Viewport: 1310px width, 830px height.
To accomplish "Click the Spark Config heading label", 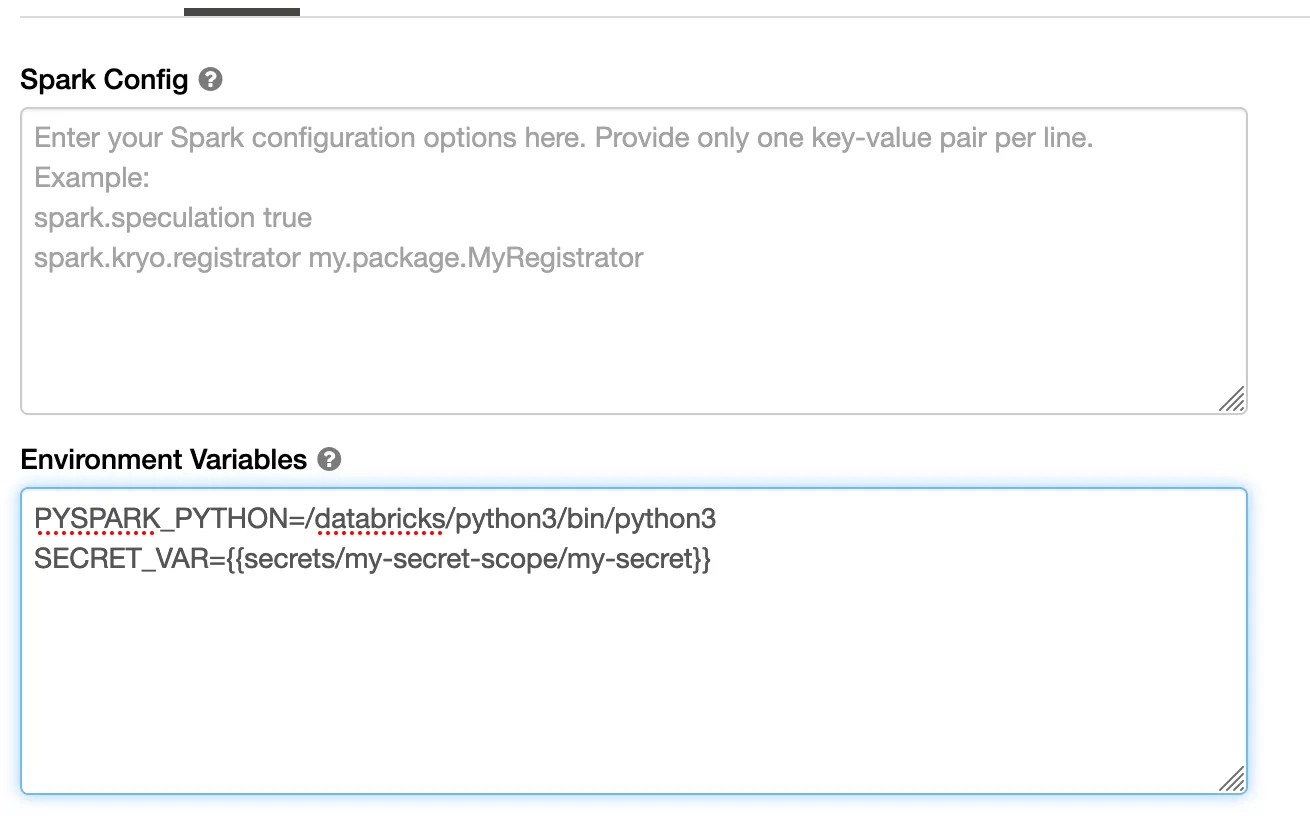I will pyautogui.click(x=104, y=80).
